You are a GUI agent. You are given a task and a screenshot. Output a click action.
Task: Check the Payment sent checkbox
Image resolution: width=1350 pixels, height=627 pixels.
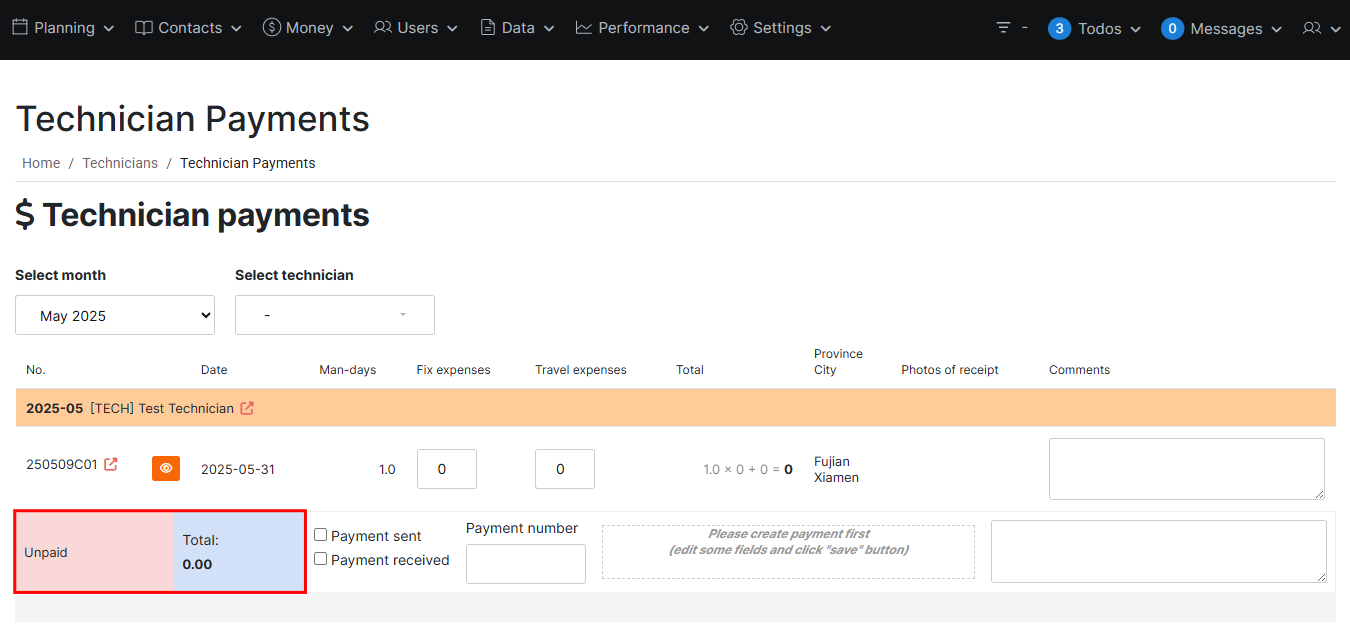pos(321,535)
